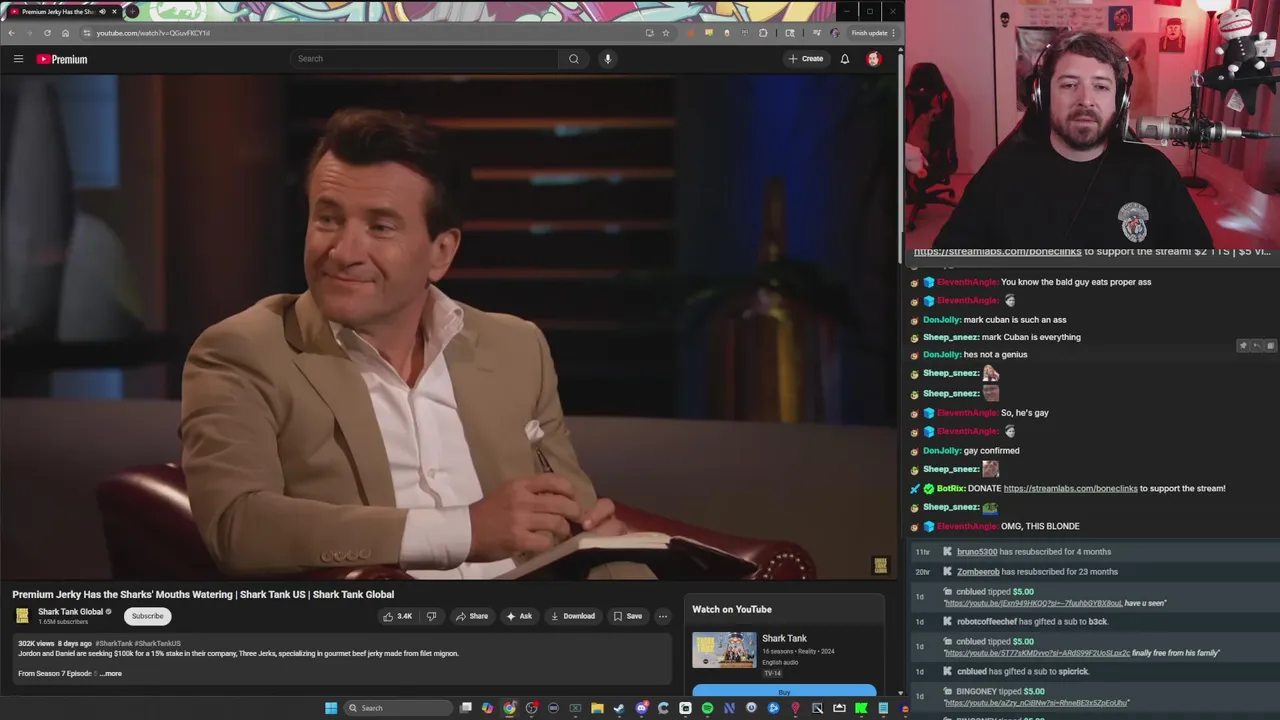Open browser home page button
The width and height of the screenshot is (1280, 720).
(x=65, y=33)
